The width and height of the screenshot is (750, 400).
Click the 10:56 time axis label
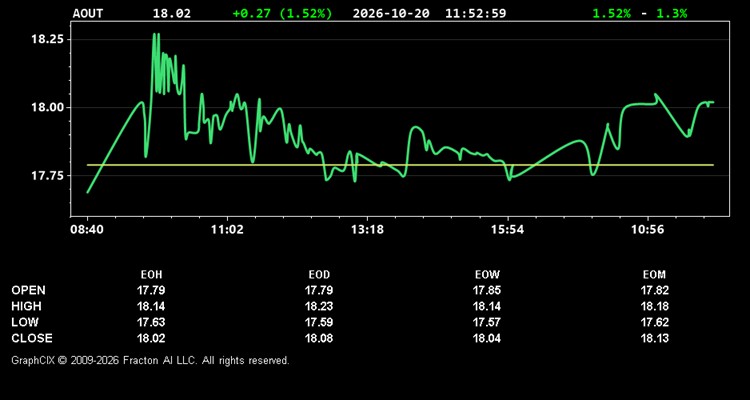click(x=648, y=230)
